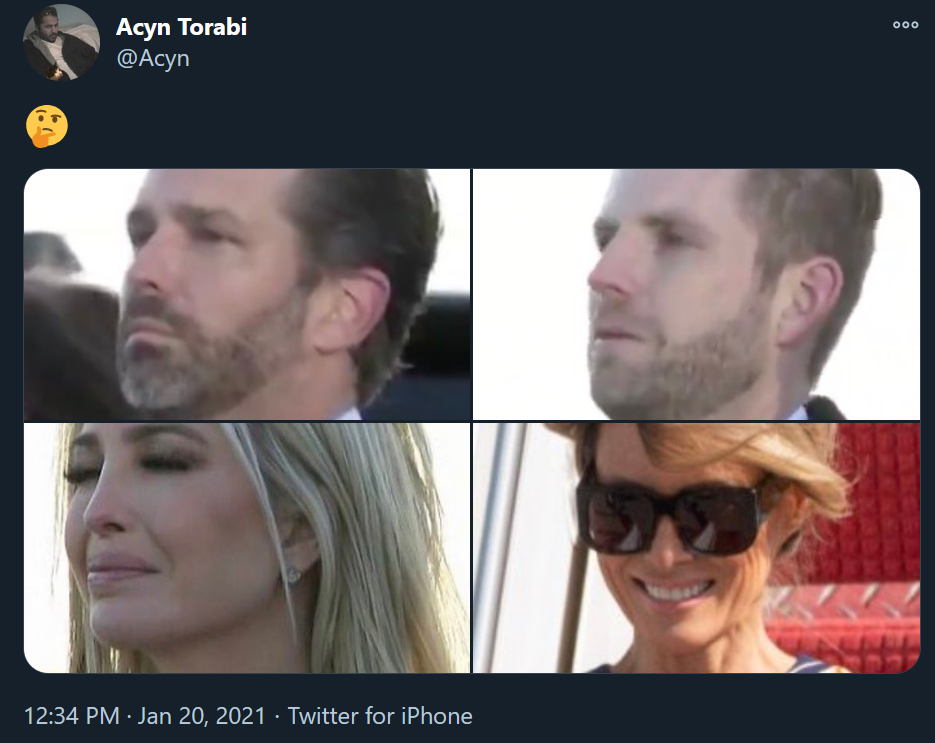Click the @Acyn handle
Viewport: 935px width, 743px height.
tap(153, 58)
